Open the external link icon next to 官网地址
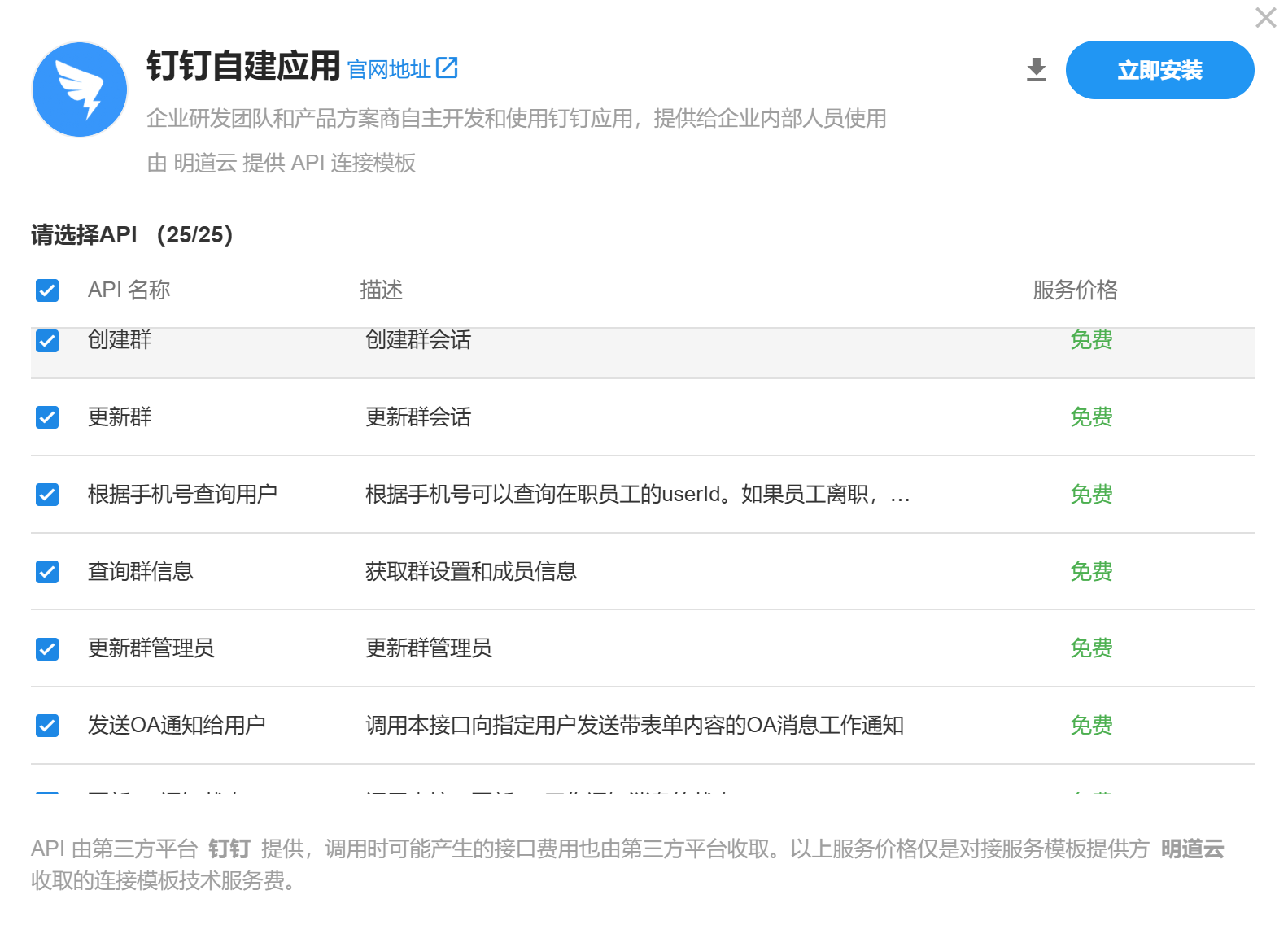 (447, 68)
